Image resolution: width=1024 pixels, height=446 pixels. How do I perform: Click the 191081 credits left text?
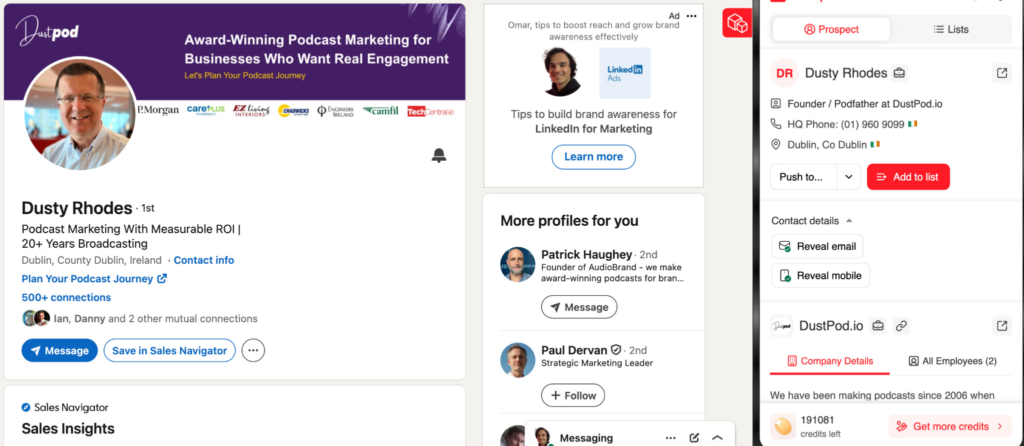[x=821, y=426]
